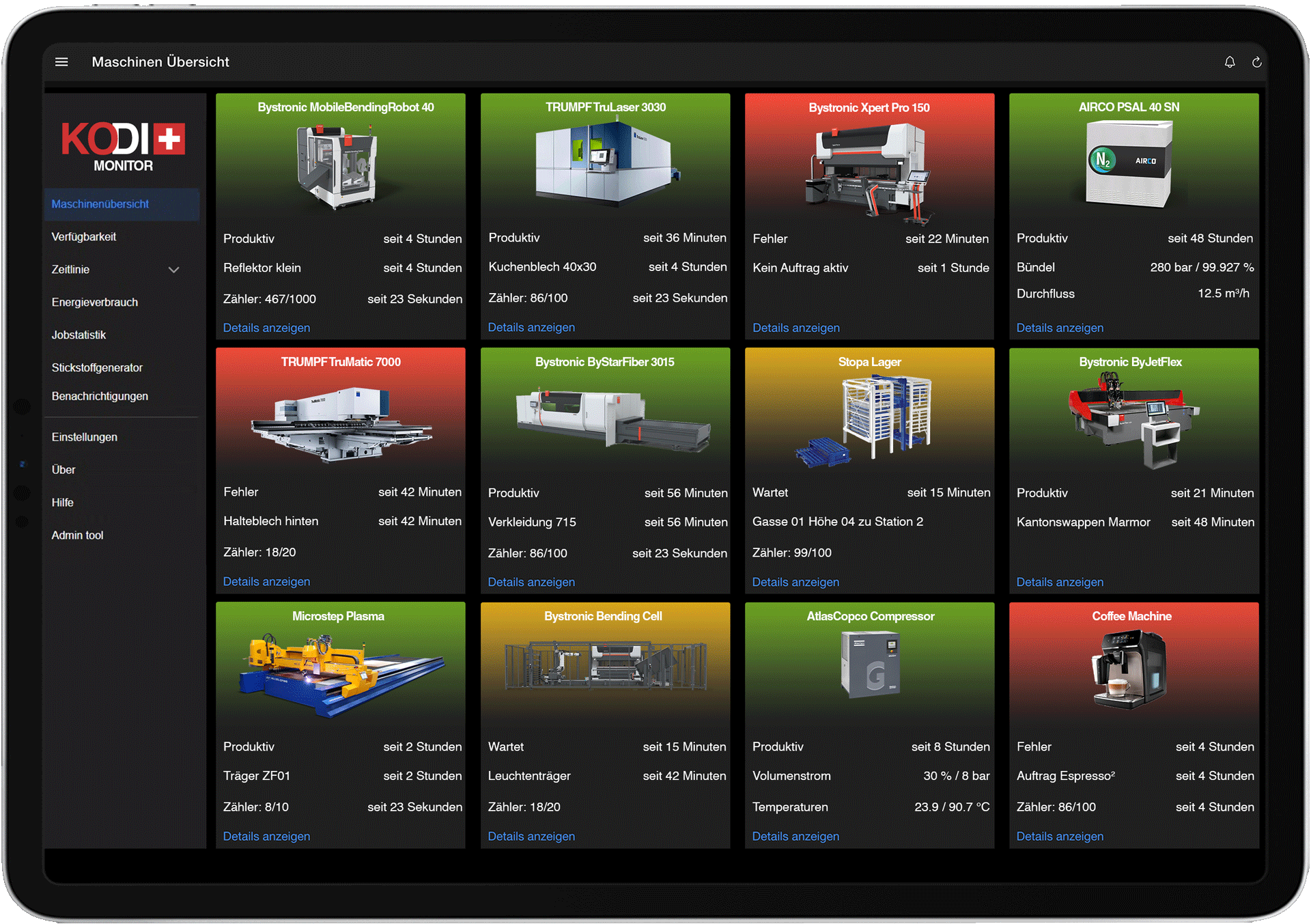Click 'Leuchtenträger' job text
The height and width of the screenshot is (924, 1311).
pyautogui.click(x=529, y=776)
